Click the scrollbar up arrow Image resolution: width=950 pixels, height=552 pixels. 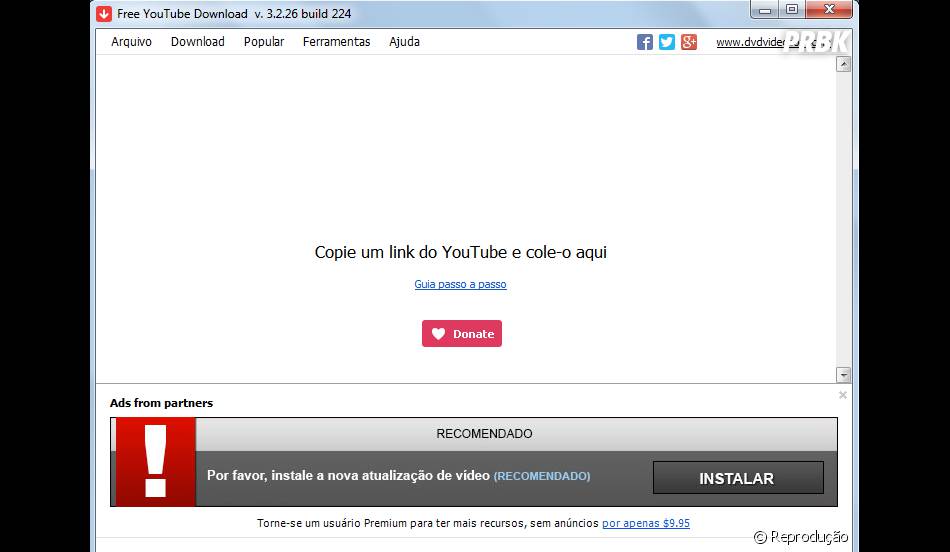843,64
